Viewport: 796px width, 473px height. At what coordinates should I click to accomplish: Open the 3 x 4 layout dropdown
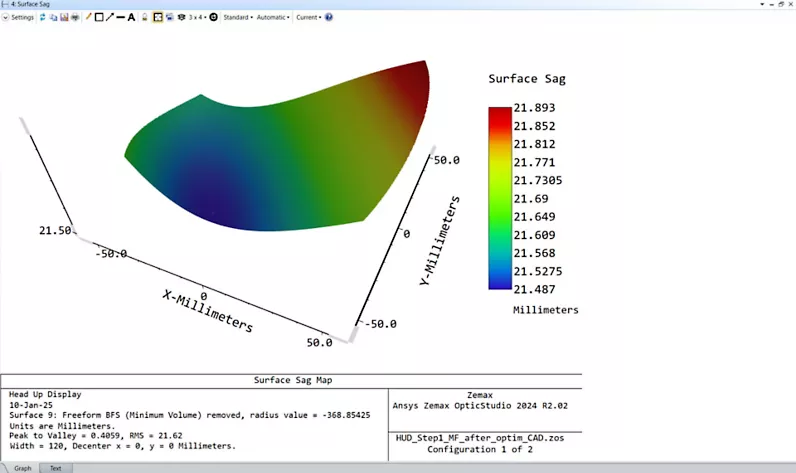coord(197,17)
